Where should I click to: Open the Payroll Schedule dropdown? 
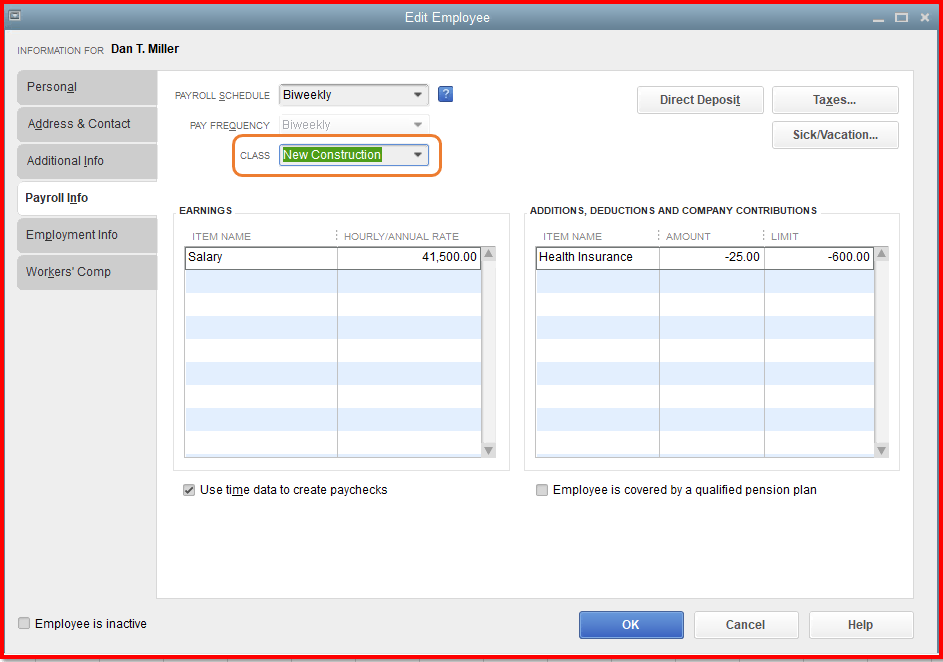418,95
